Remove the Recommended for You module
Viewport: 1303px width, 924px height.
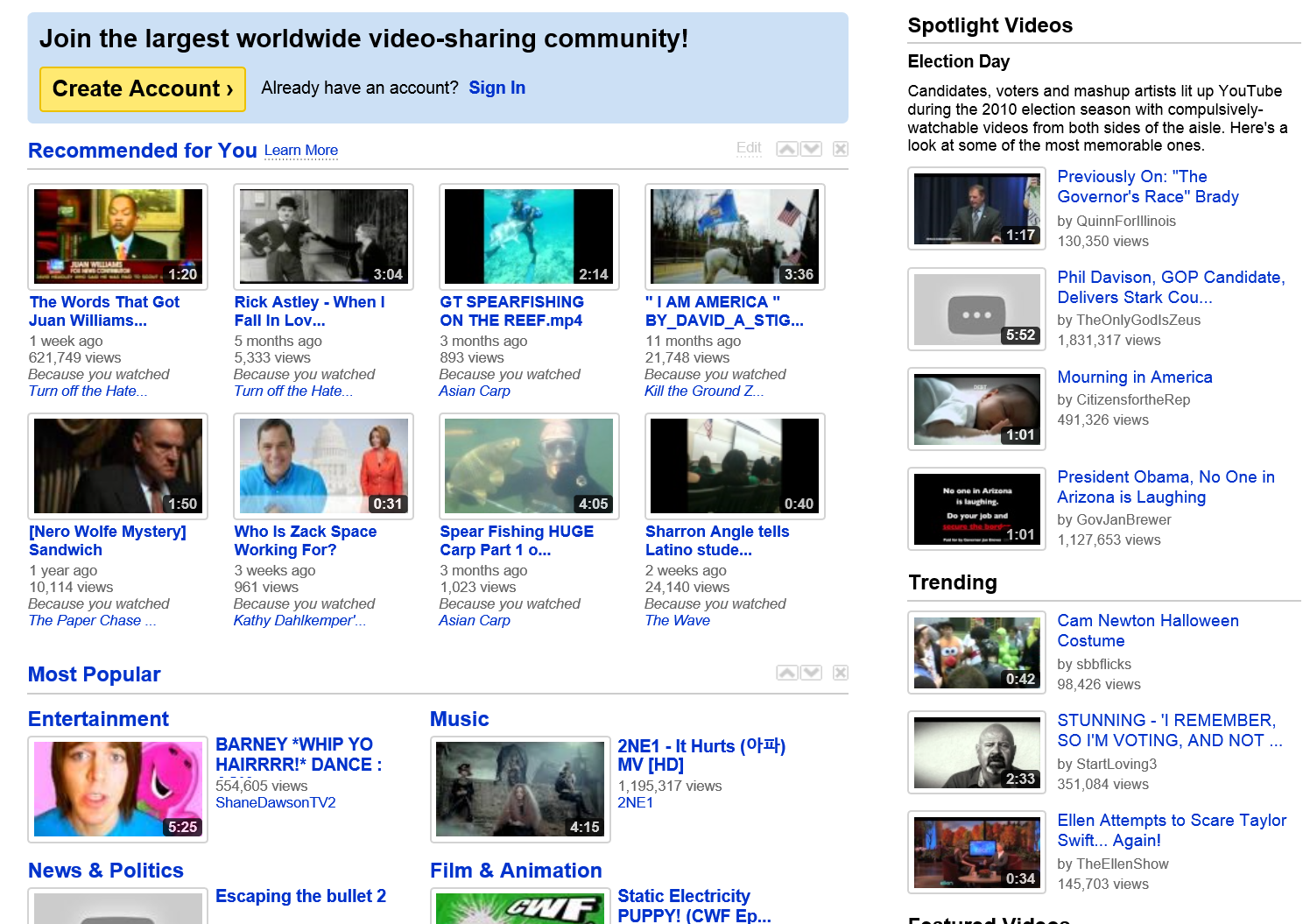[x=840, y=149]
